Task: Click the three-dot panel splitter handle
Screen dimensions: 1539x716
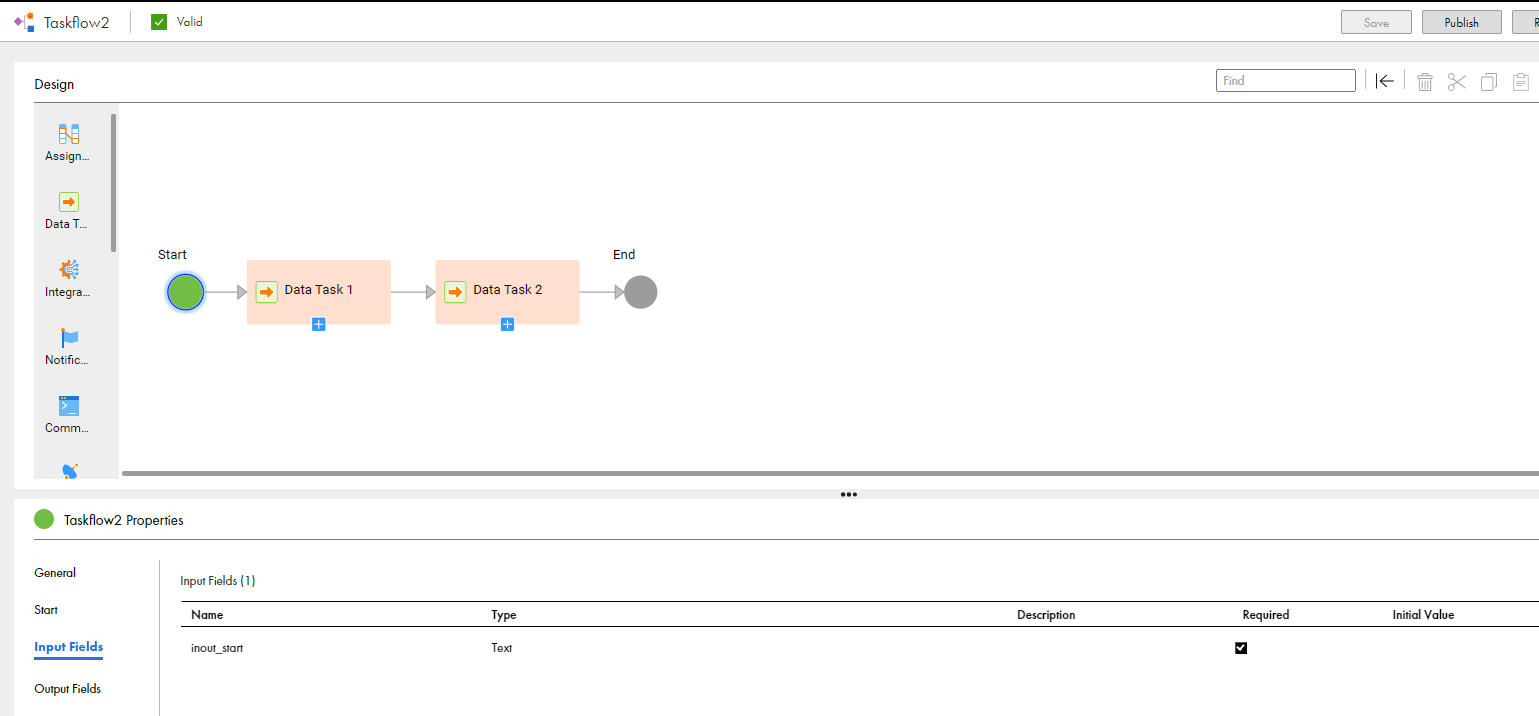Action: coord(849,494)
